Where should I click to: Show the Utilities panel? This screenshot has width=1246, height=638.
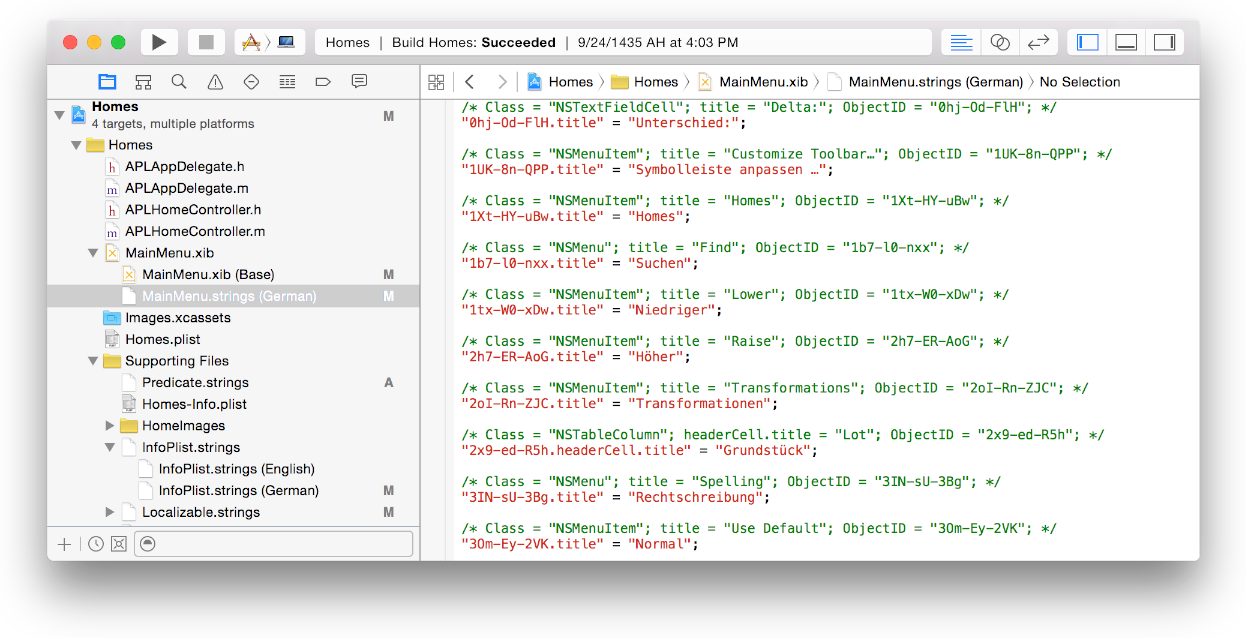[1165, 41]
